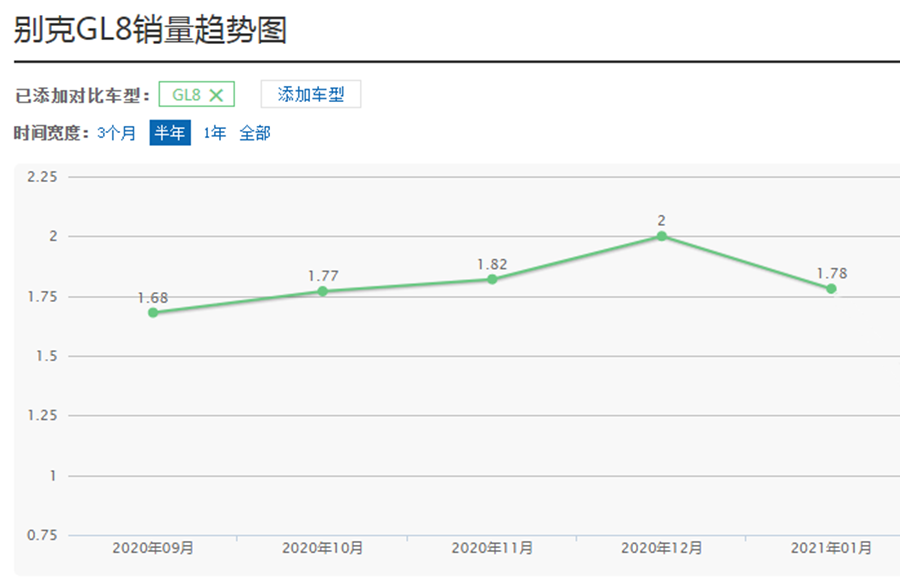Remove the GL8 comparison tag with X
Image resolution: width=900 pixels, height=584 pixels.
pyautogui.click(x=216, y=96)
